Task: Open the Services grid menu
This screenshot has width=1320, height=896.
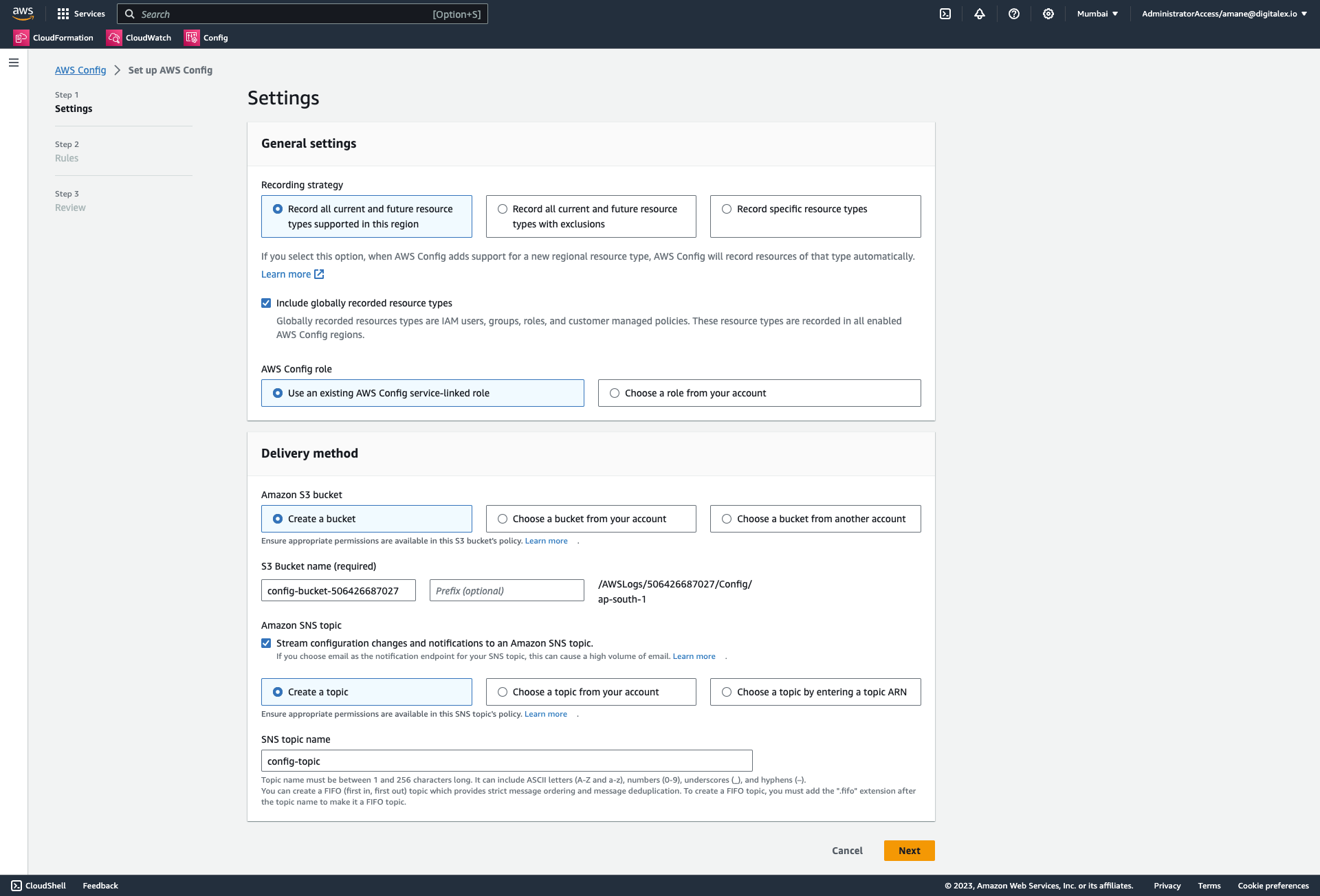Action: click(63, 14)
